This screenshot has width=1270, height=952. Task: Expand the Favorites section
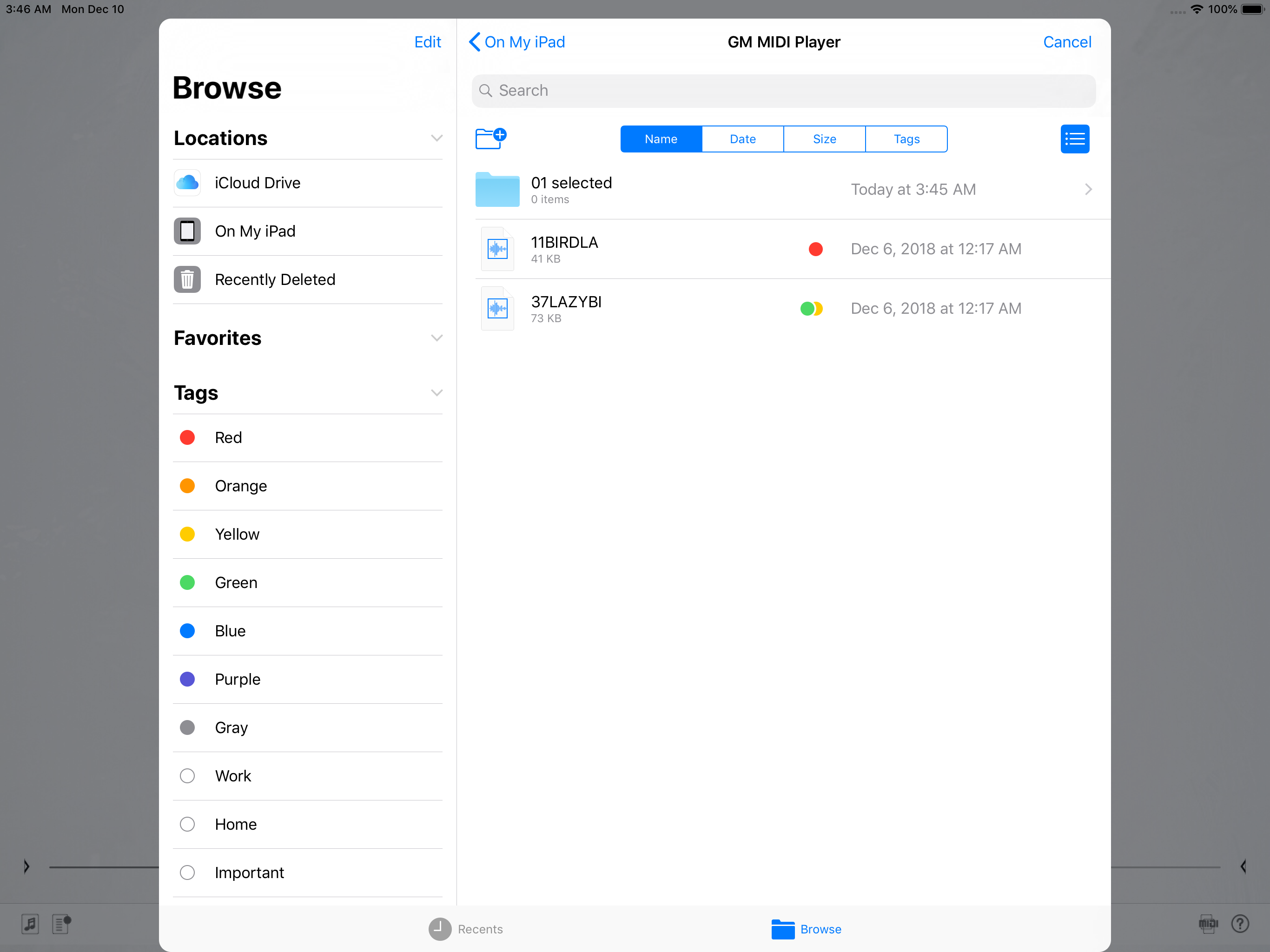(x=437, y=338)
